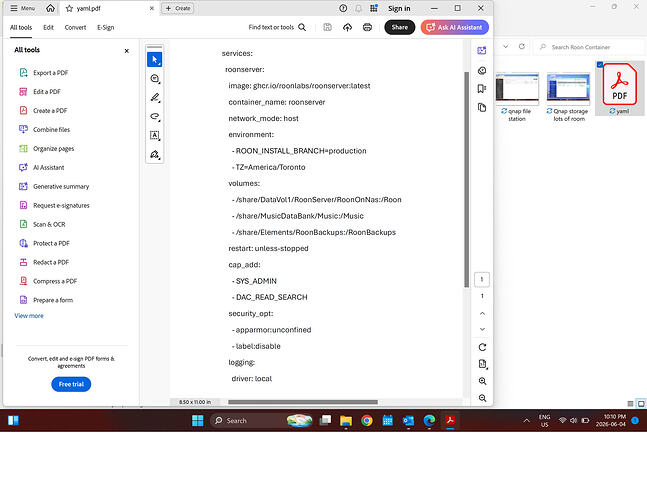This screenshot has height=500, width=647.
Task: Click the Free trial button
Action: tap(71, 384)
